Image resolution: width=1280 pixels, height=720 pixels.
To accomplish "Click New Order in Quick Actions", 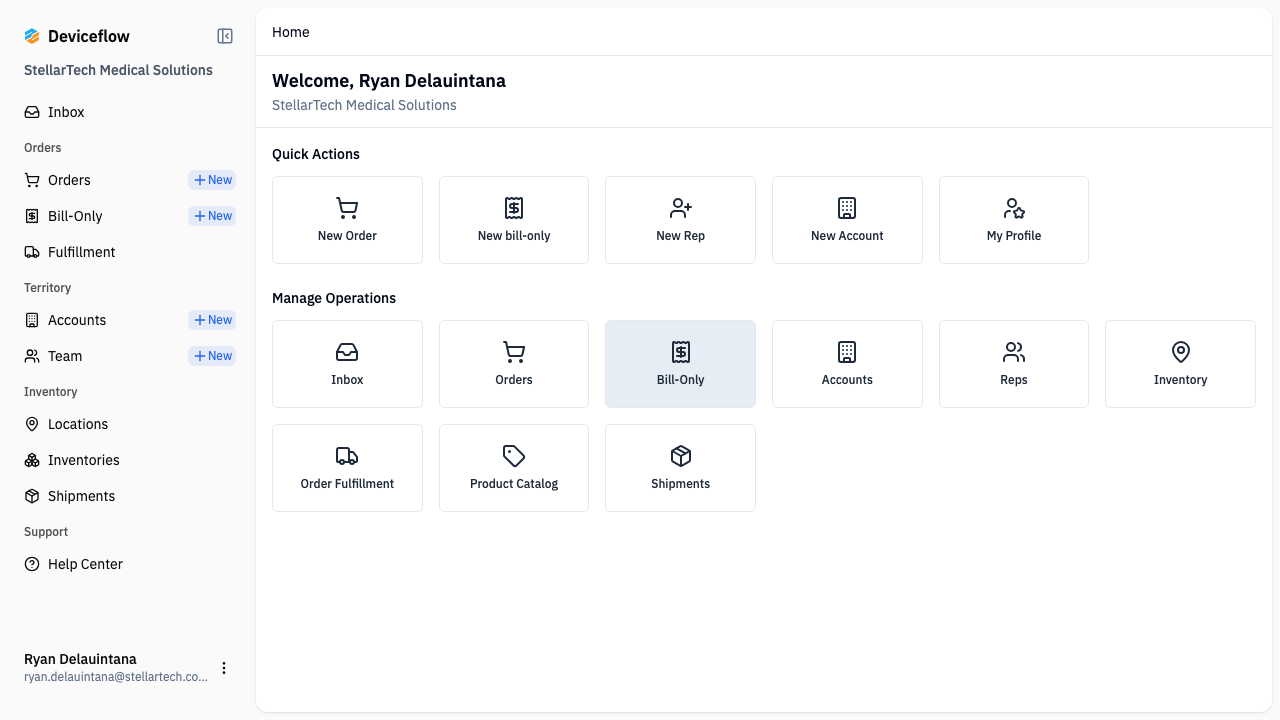I will coord(347,219).
